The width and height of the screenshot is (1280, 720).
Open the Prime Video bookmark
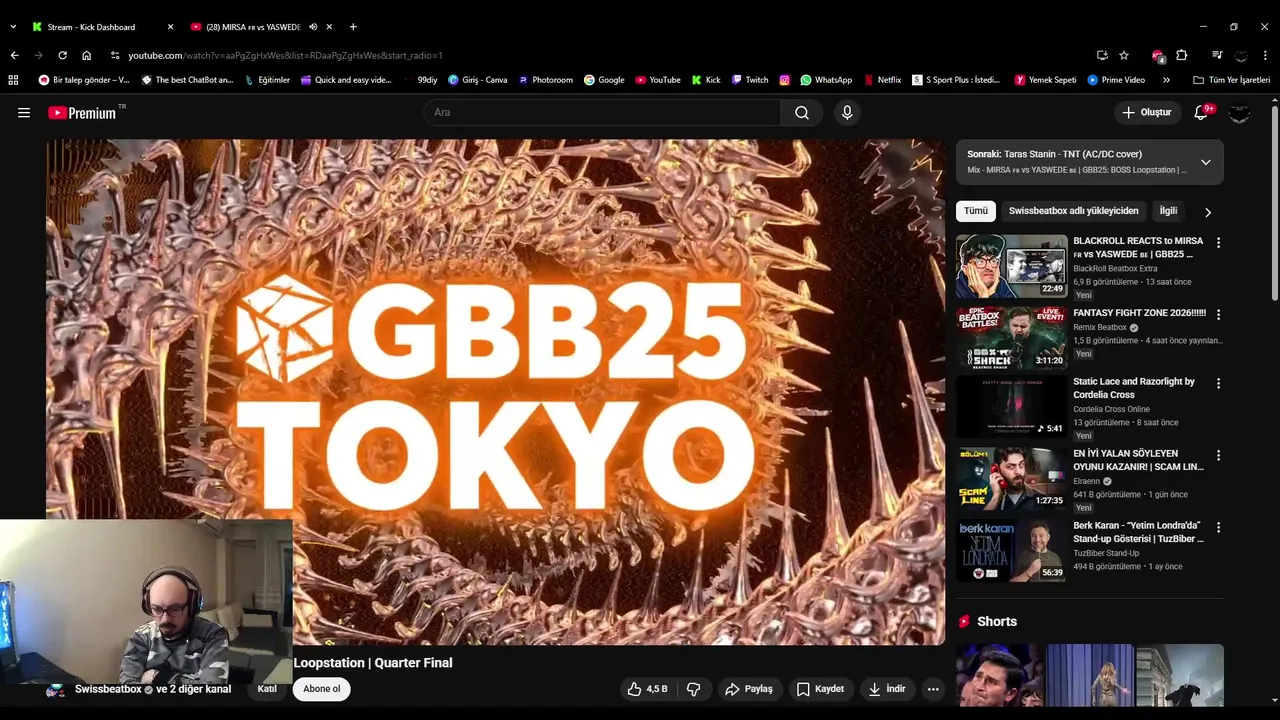pos(1116,80)
